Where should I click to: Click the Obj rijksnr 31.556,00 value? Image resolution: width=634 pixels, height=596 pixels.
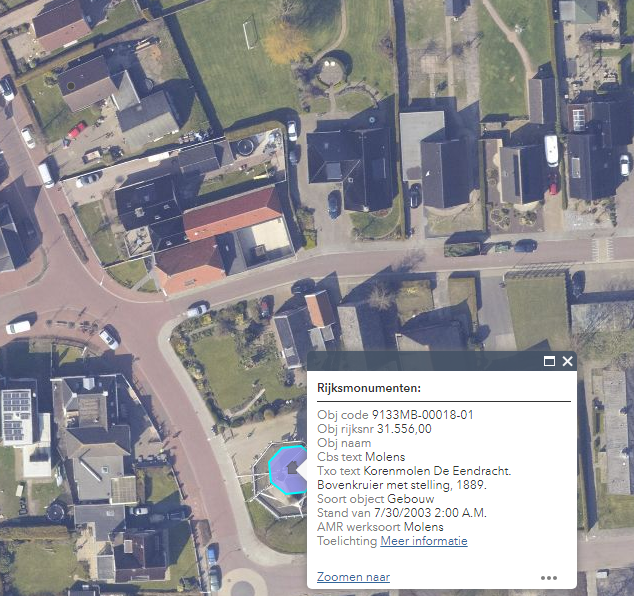(x=404, y=429)
